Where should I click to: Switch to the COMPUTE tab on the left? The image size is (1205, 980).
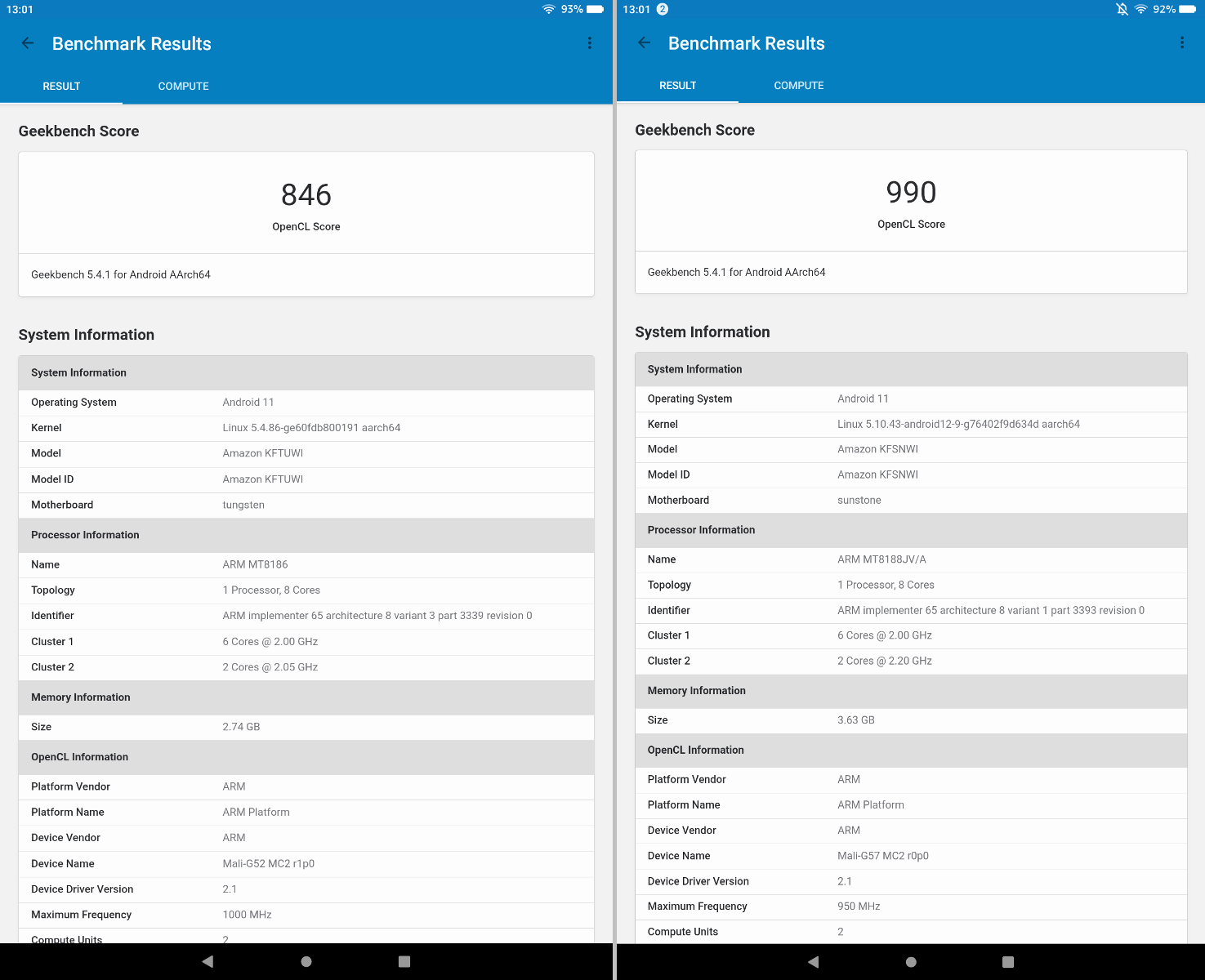(x=182, y=86)
